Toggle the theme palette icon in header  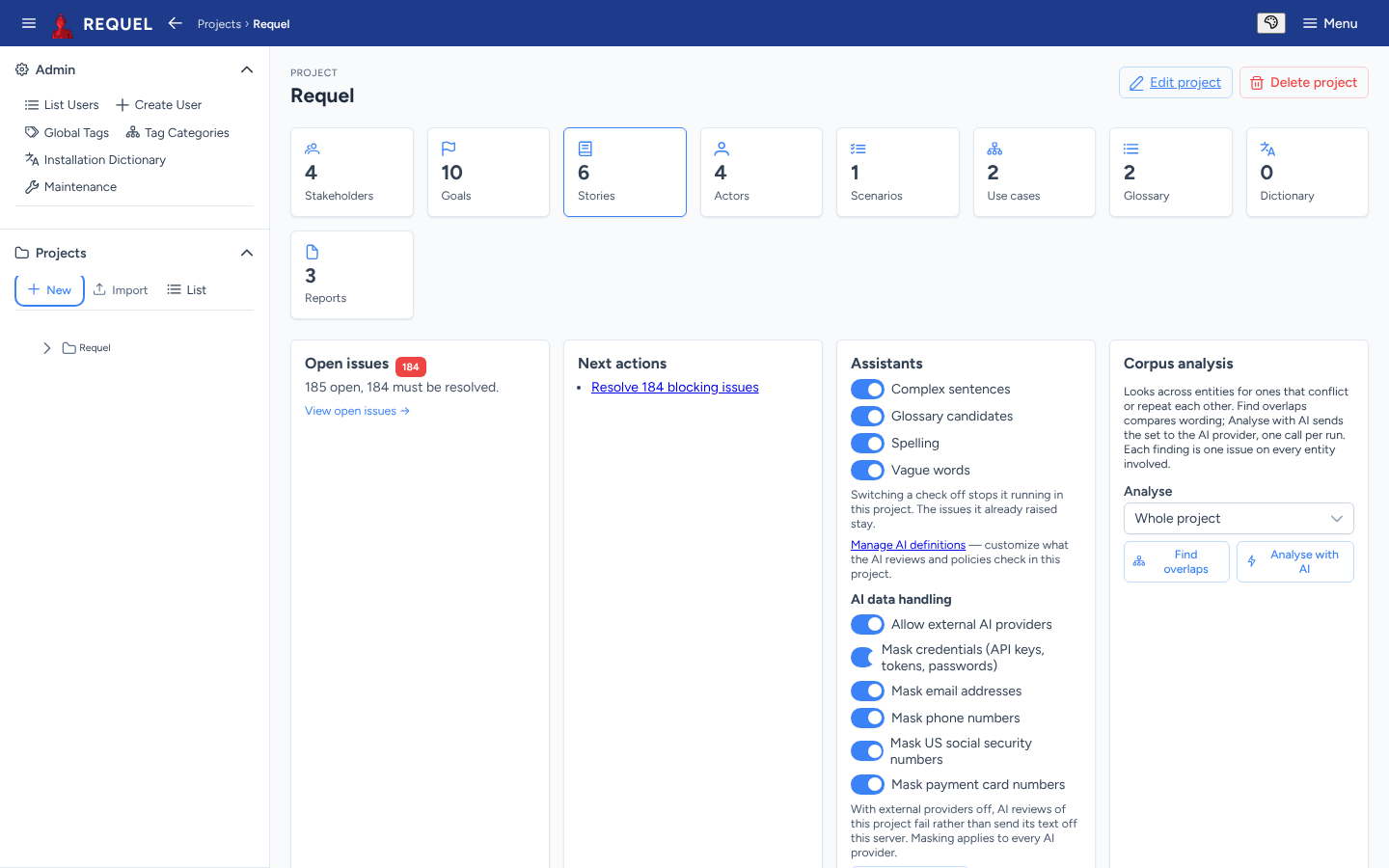1271,23
